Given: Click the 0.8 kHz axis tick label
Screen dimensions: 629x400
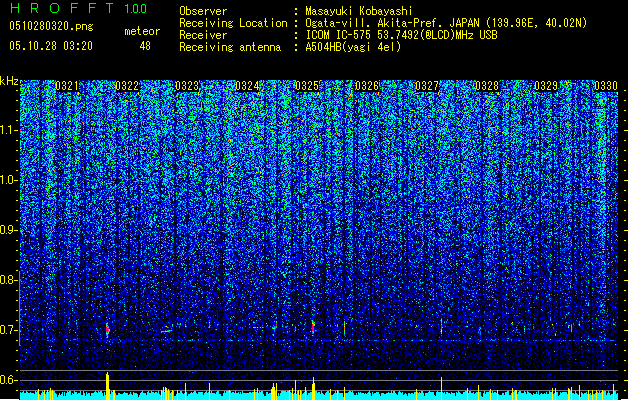Looking at the screenshot, I should coord(8,280).
